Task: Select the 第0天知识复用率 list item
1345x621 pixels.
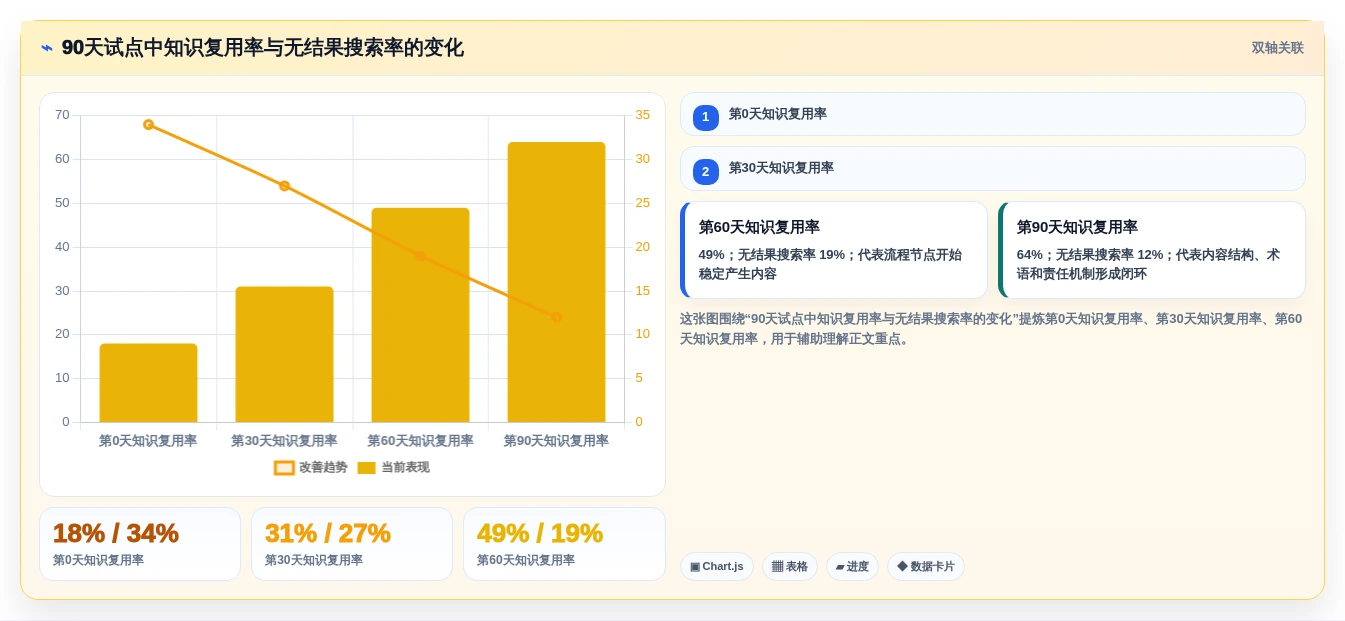Action: click(x=993, y=114)
